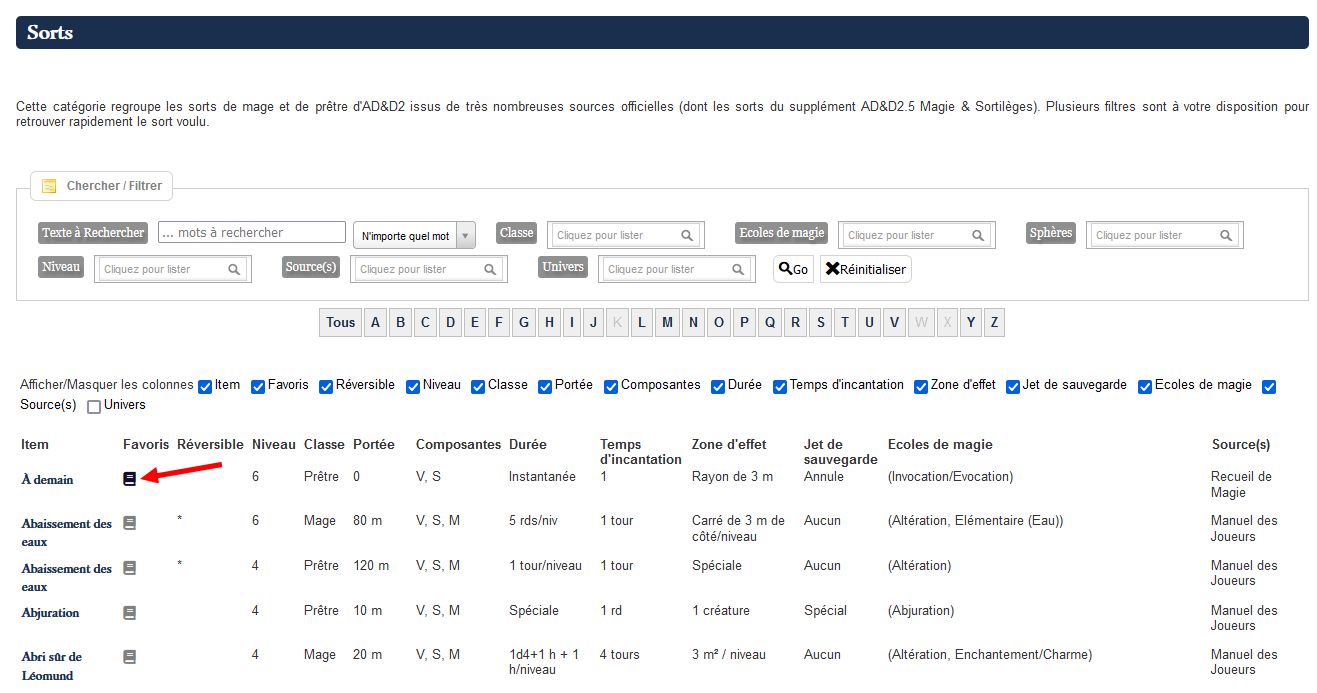Click the Réinitialiser button
The width and height of the screenshot is (1317, 693).
coord(866,269)
